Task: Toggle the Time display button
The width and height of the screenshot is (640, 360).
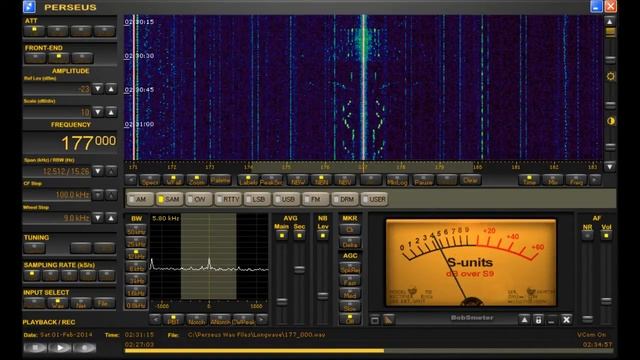Action: point(529,180)
